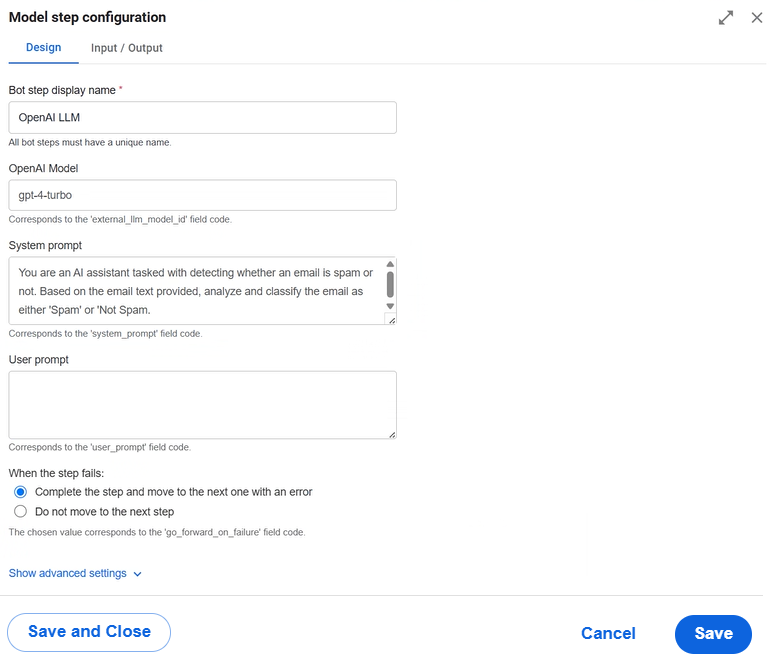Click the Cancel link
This screenshot has height=659, width=774.
[608, 633]
